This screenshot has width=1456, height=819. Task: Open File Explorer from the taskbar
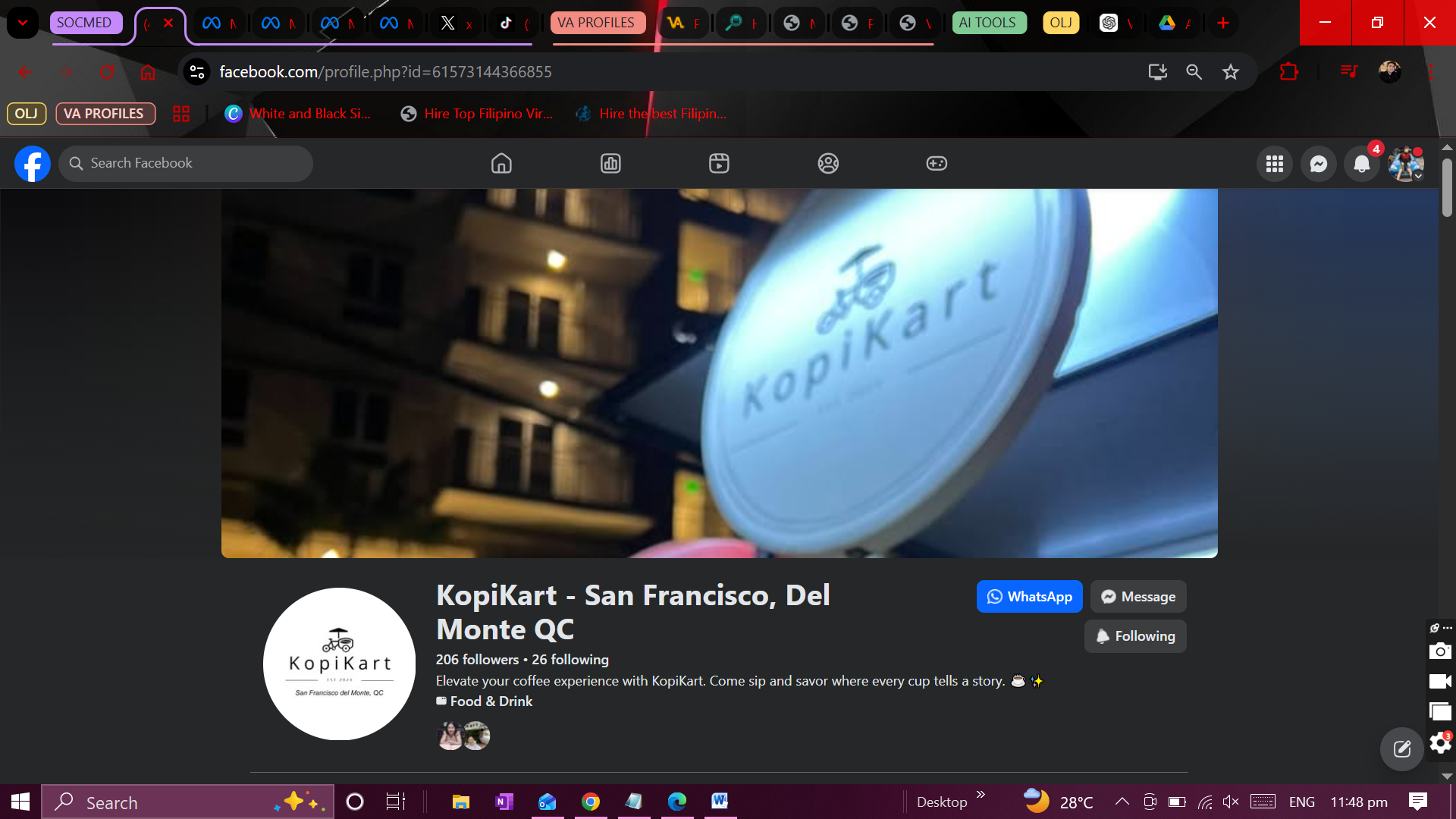click(x=460, y=802)
